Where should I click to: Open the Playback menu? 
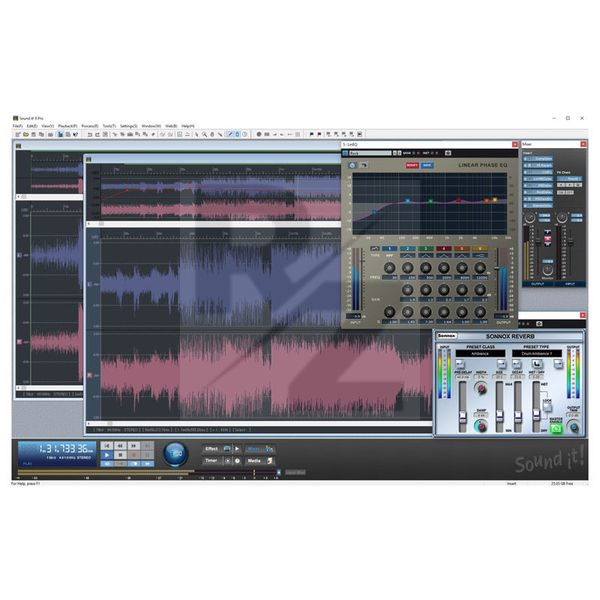67,126
